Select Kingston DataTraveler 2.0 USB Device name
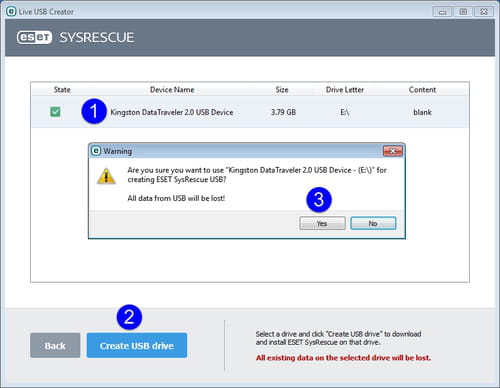500x388 pixels. click(x=172, y=112)
